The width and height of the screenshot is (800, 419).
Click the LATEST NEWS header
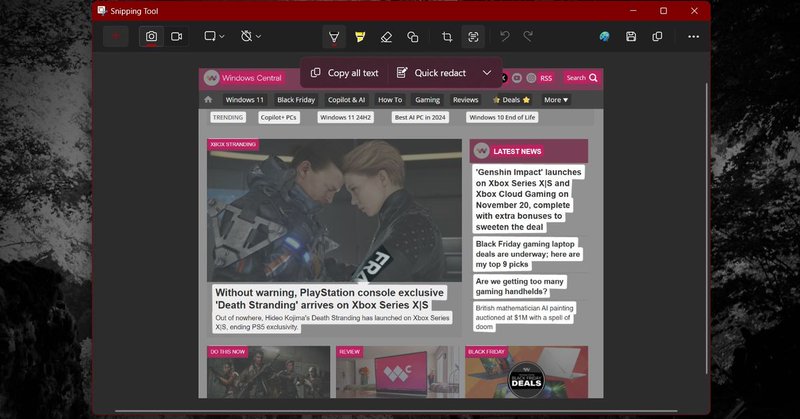[529, 151]
